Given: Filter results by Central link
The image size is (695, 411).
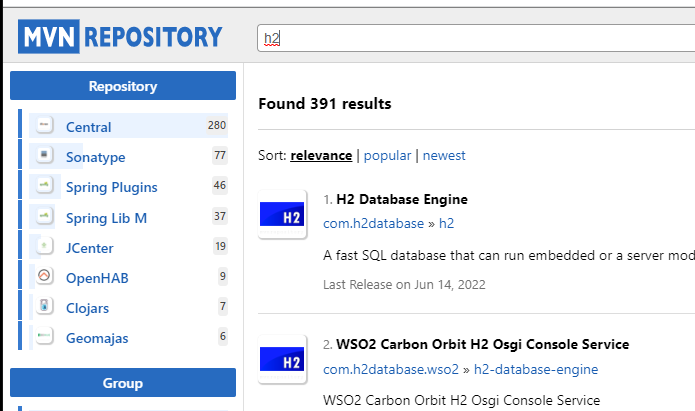Looking at the screenshot, I should pyautogui.click(x=89, y=127).
